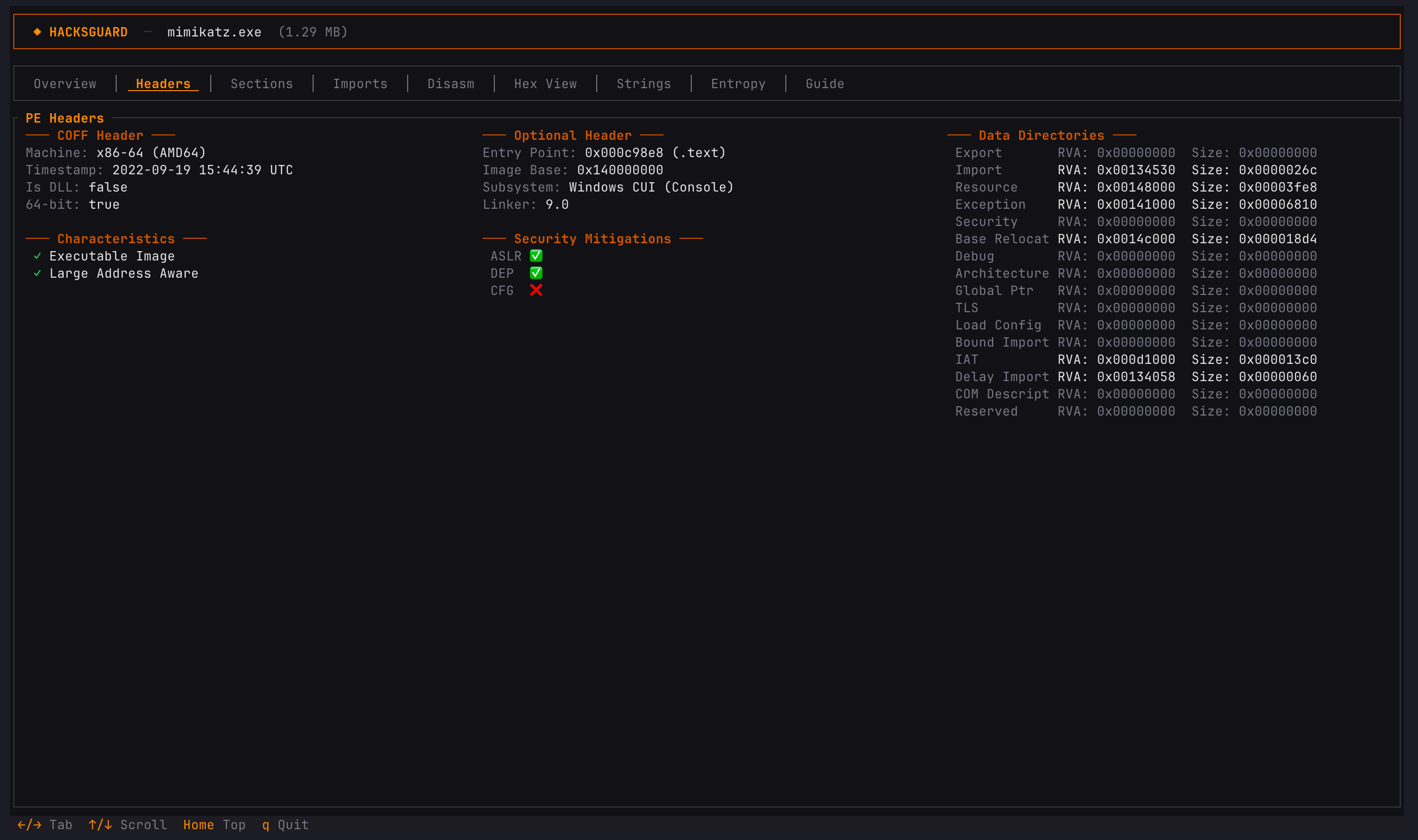The height and width of the screenshot is (840, 1418).
Task: Click the Tab arrows key hint
Action: point(45,825)
